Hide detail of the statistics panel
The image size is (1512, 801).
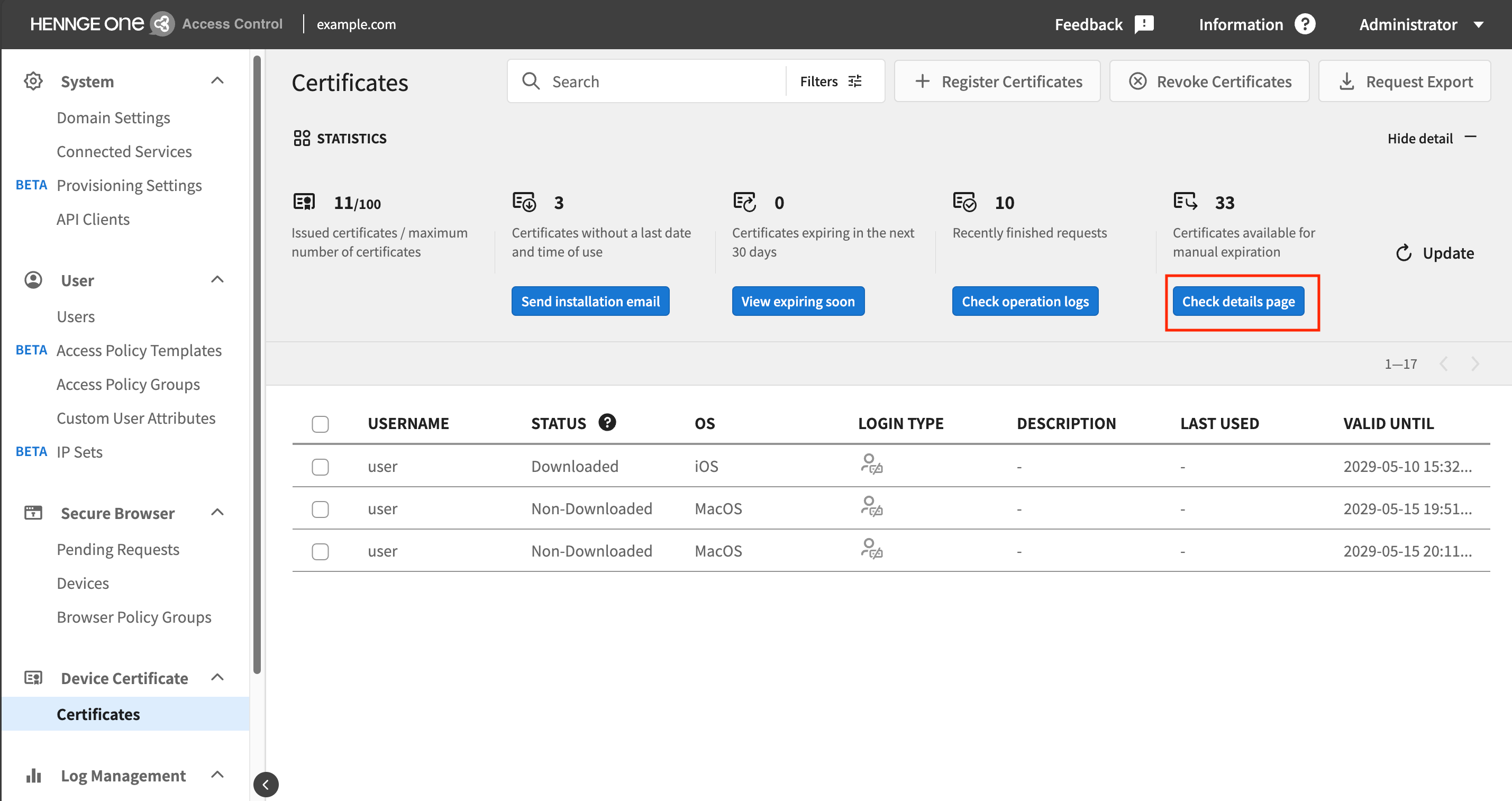coord(1432,139)
